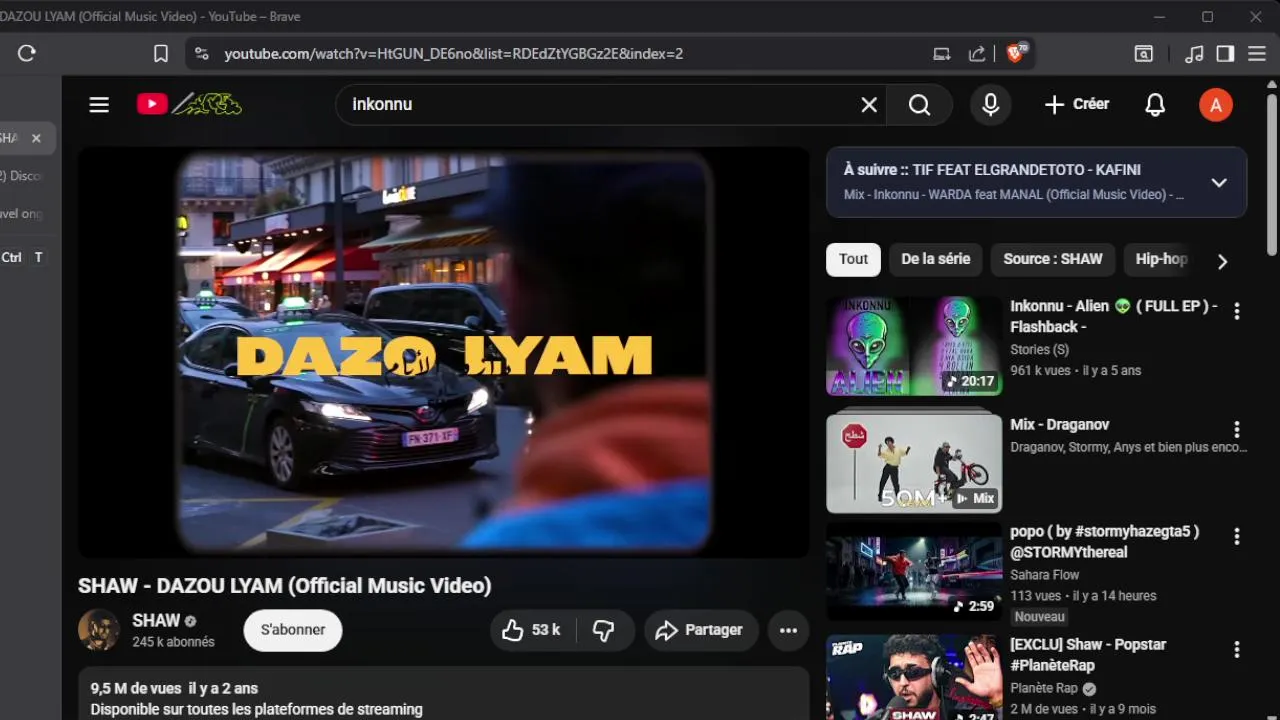1280x720 pixels.
Task: Open site settings icon in address bar
Action: [201, 54]
